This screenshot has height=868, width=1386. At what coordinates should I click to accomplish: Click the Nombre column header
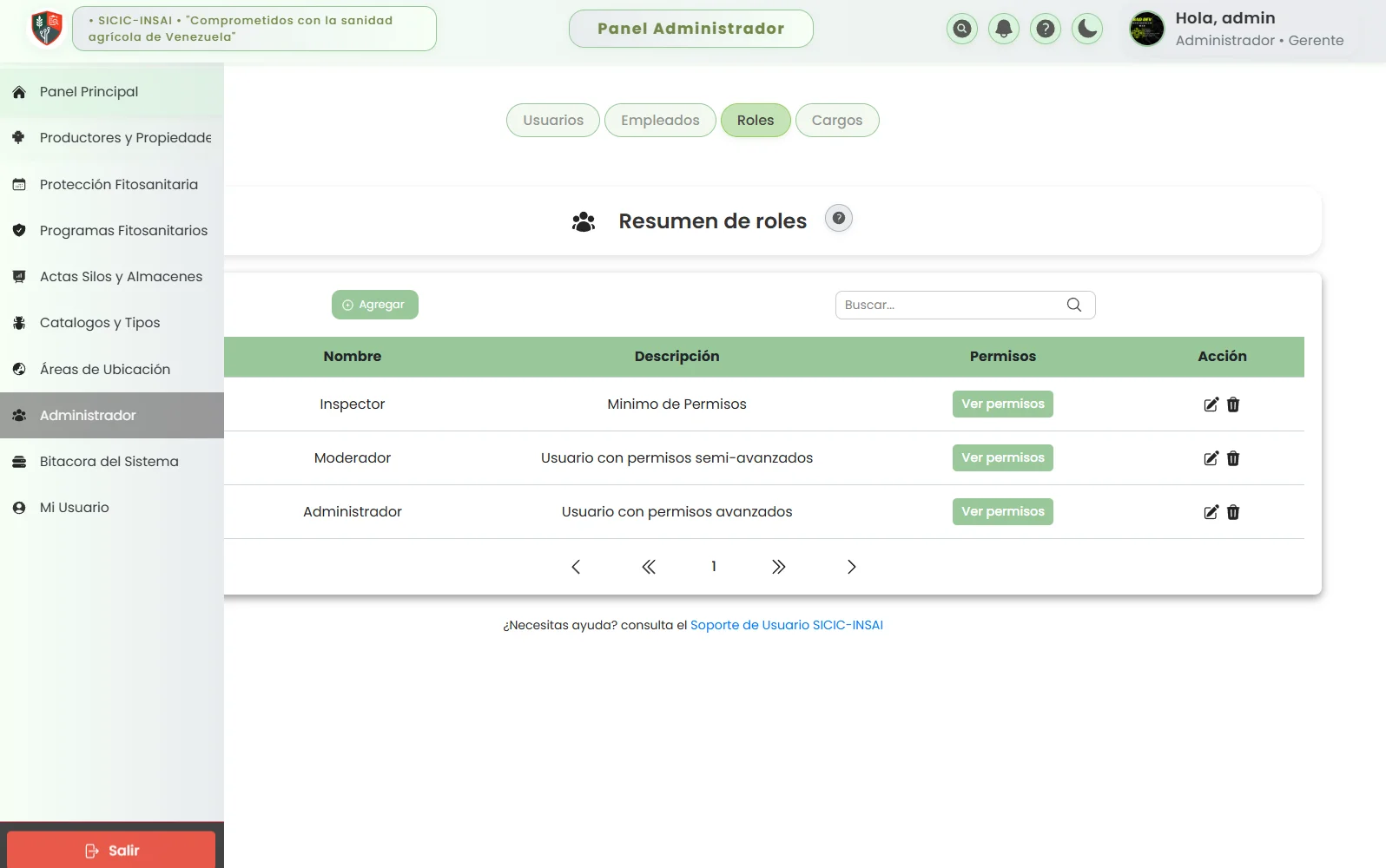(353, 356)
